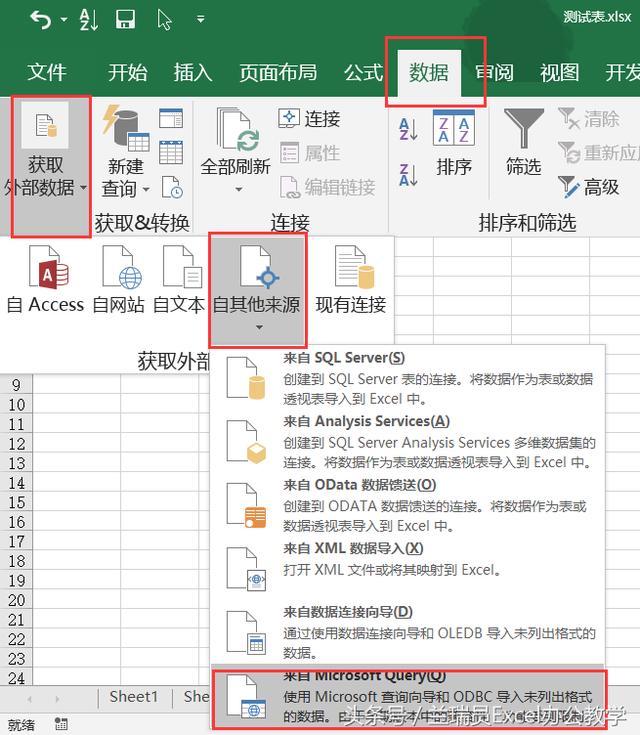Switch to the 视图 tab
The height and width of the screenshot is (735, 640).
559,73
